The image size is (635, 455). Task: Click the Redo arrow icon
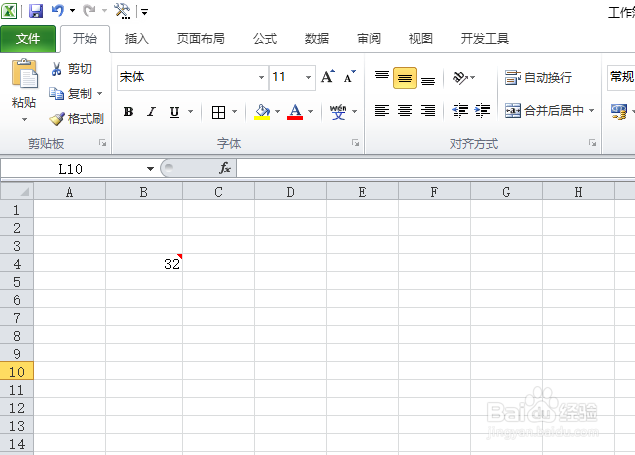(89, 11)
